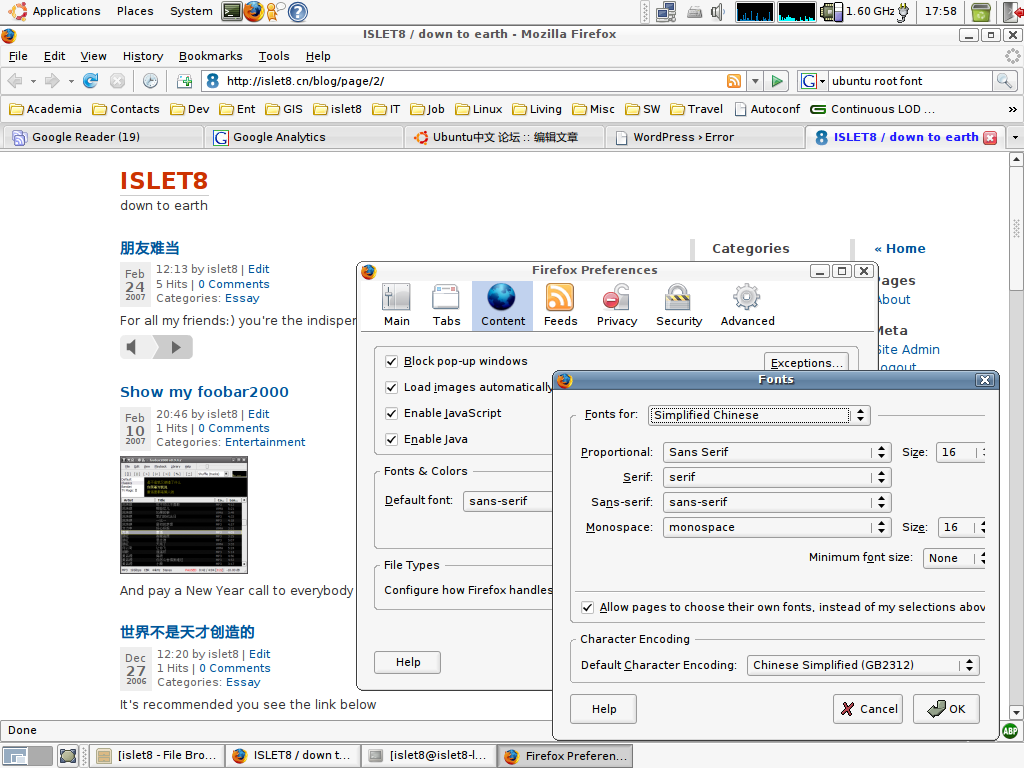The height and width of the screenshot is (768, 1024).
Task: Switch to the Google Analytics tab
Action: 304,137
